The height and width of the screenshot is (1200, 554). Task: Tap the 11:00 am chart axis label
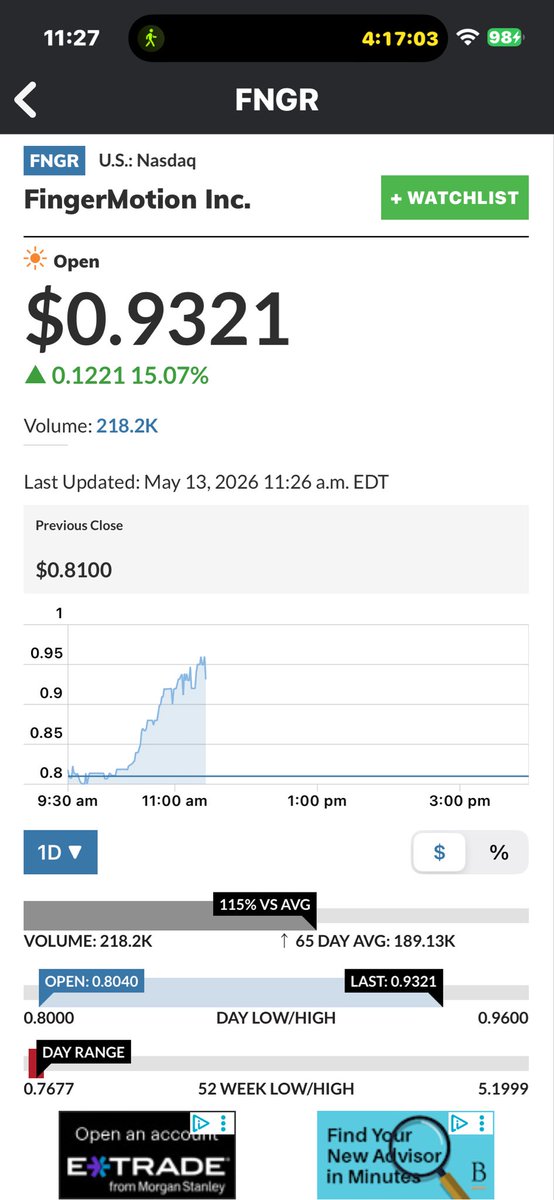coord(175,801)
